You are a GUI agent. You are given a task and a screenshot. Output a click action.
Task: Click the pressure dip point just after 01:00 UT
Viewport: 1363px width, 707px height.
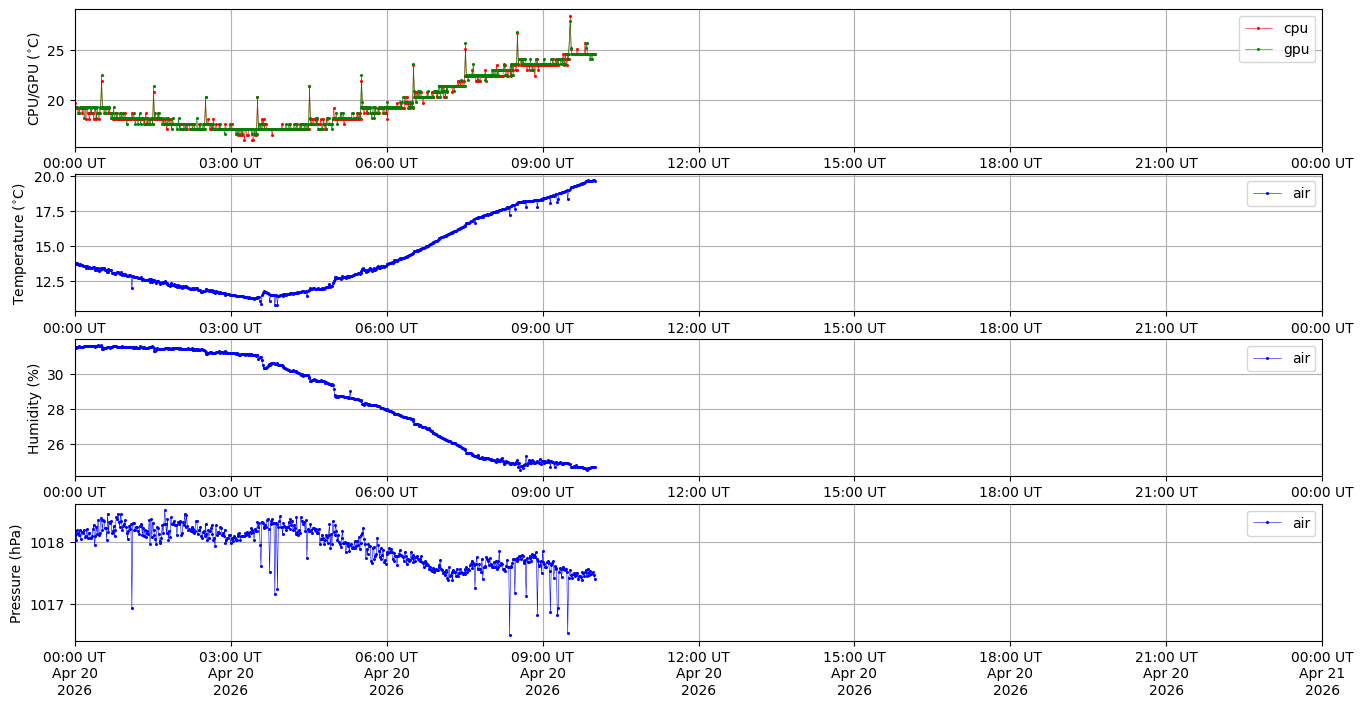click(x=132, y=608)
